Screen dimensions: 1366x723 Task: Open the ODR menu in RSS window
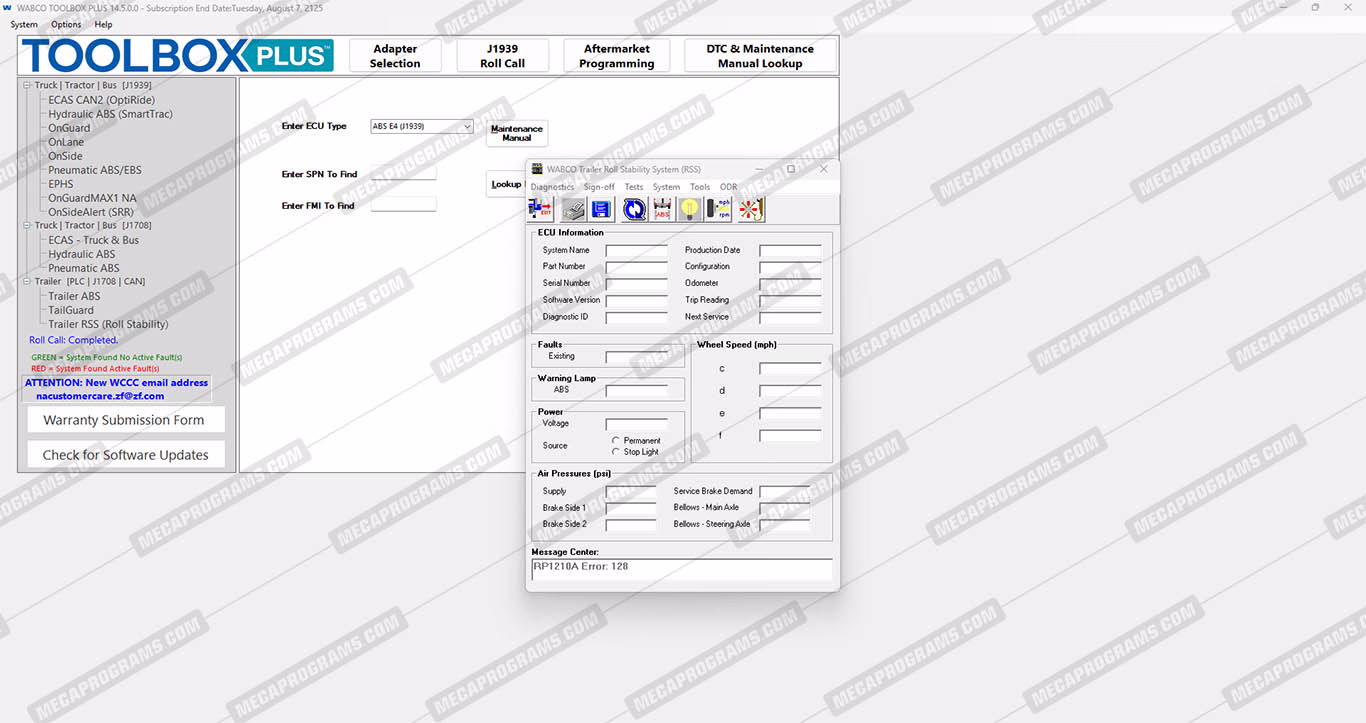[x=728, y=187]
